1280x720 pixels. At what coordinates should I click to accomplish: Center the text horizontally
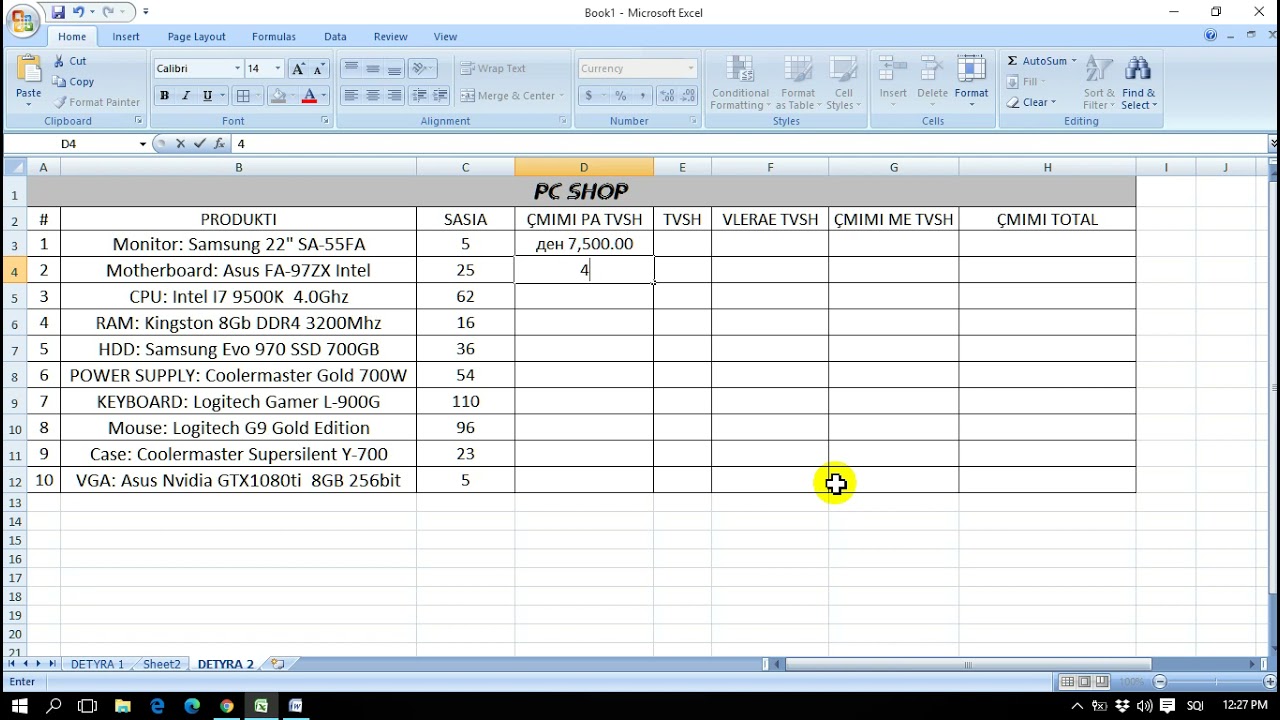tap(373, 96)
